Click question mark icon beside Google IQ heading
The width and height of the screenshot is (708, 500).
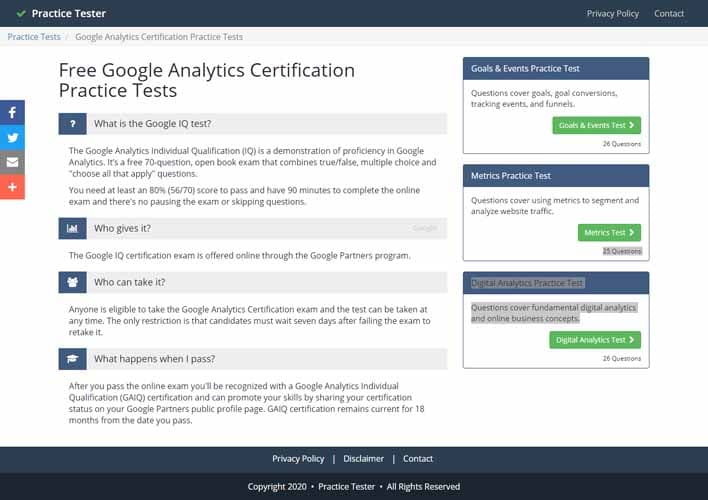coord(72,124)
